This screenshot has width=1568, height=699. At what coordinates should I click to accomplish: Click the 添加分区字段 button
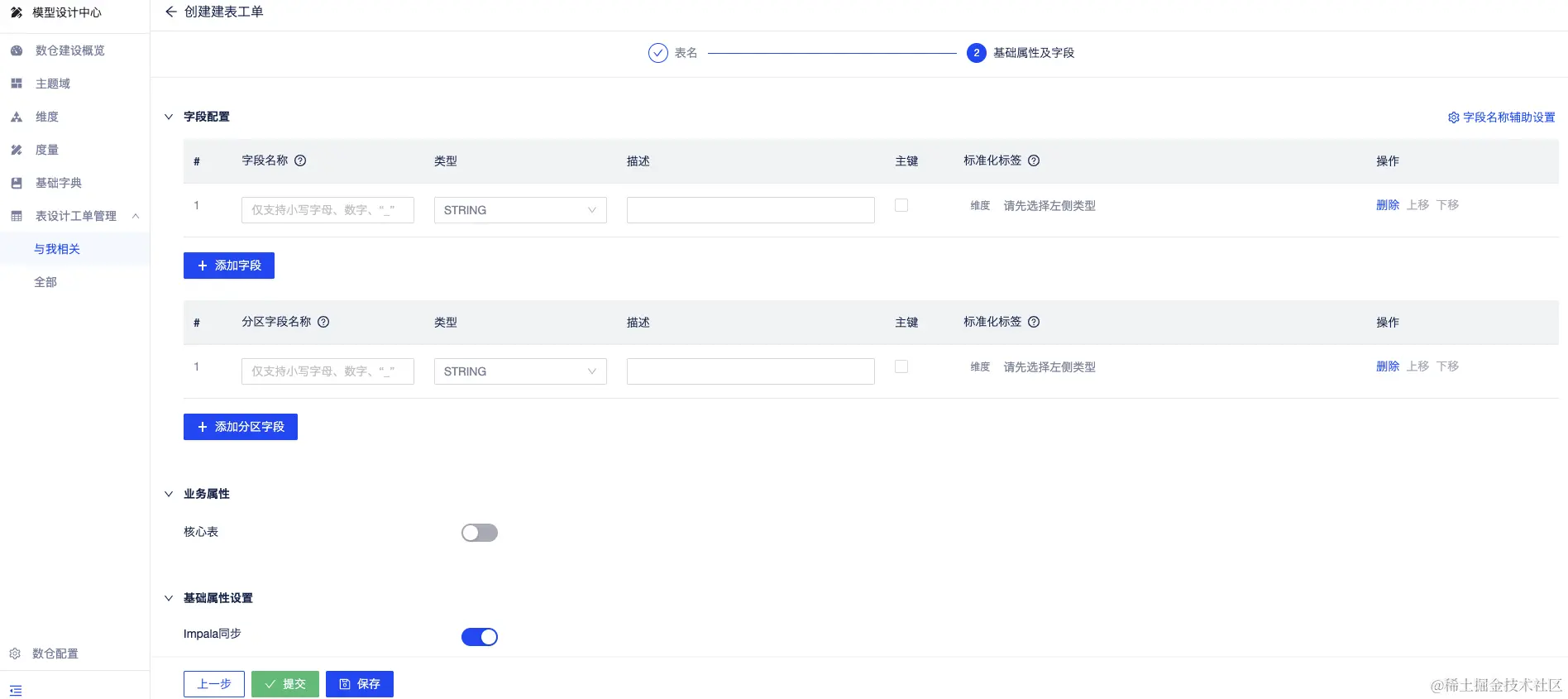241,427
